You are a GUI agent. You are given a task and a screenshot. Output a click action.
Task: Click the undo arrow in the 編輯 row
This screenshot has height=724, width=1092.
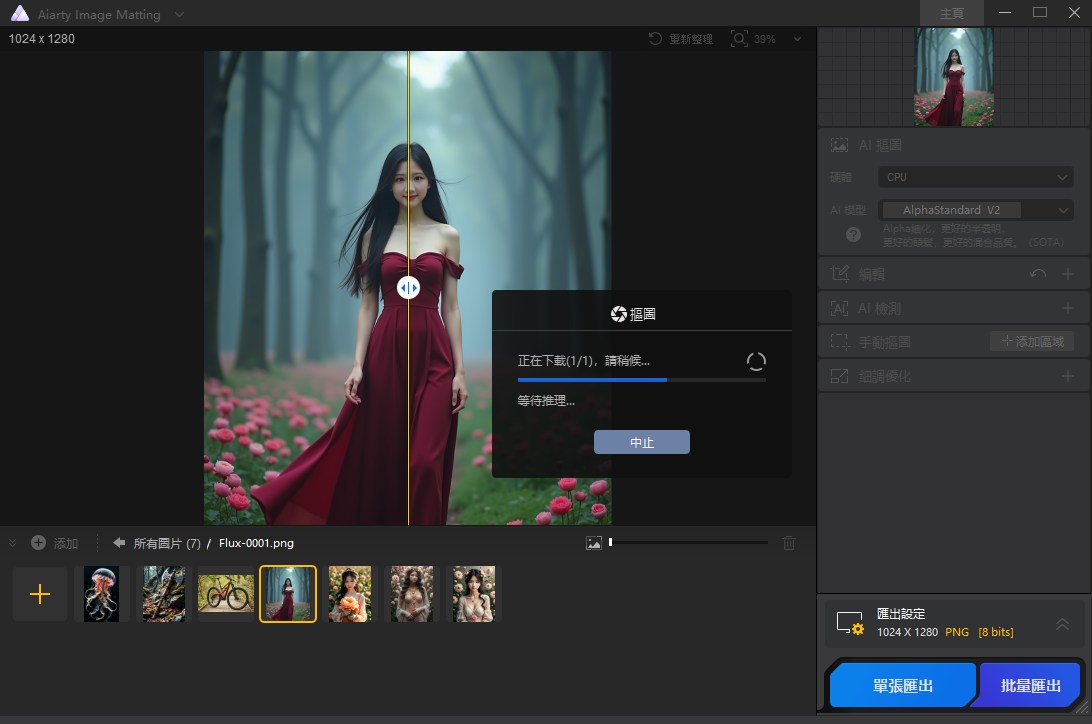tap(1038, 274)
